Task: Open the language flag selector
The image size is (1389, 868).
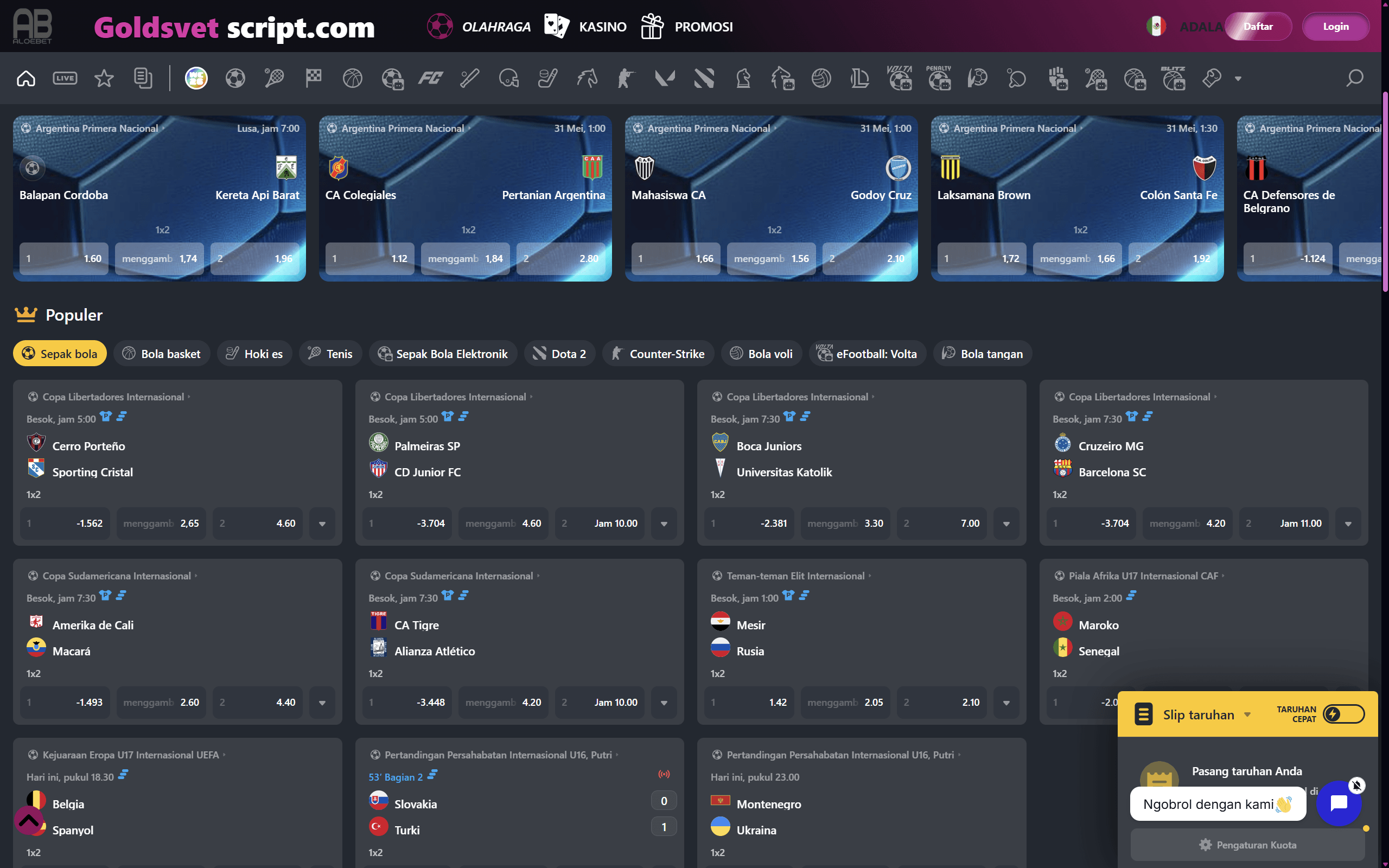Action: (x=1156, y=27)
